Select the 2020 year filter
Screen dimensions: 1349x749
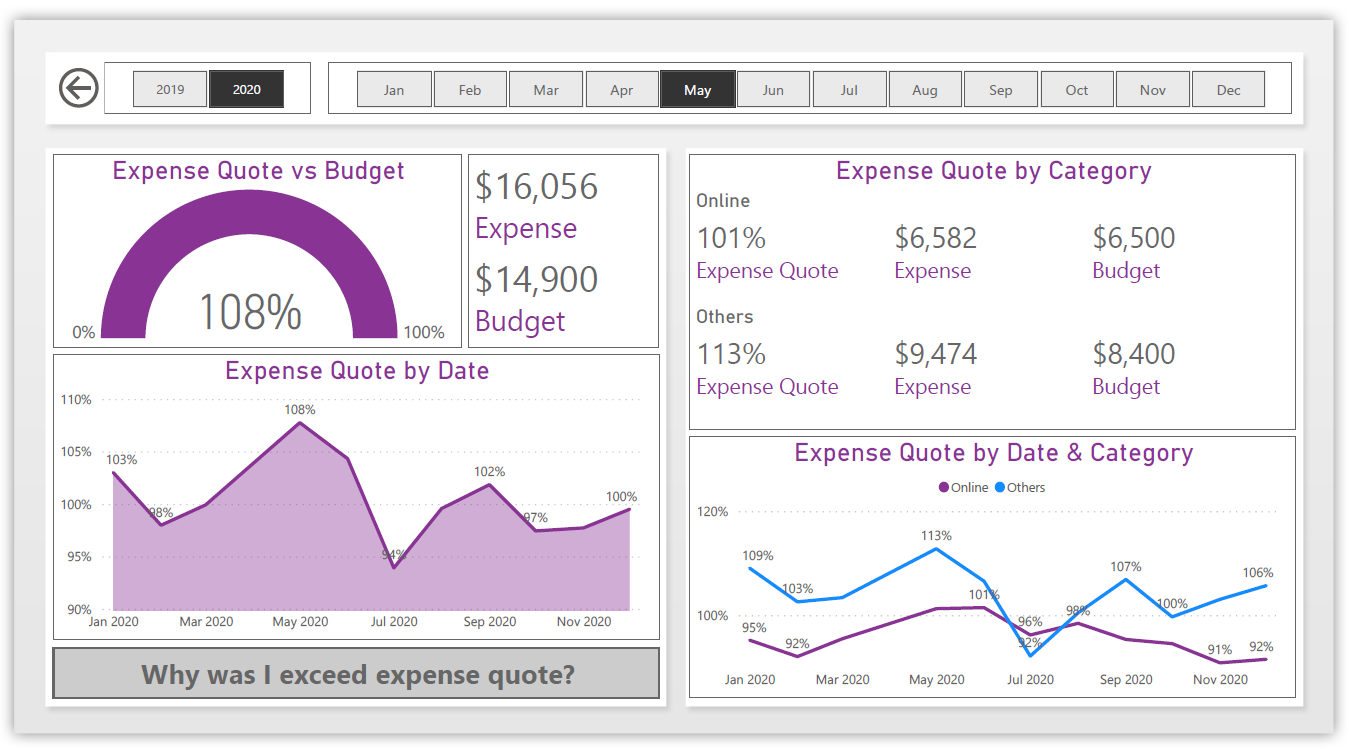246,88
